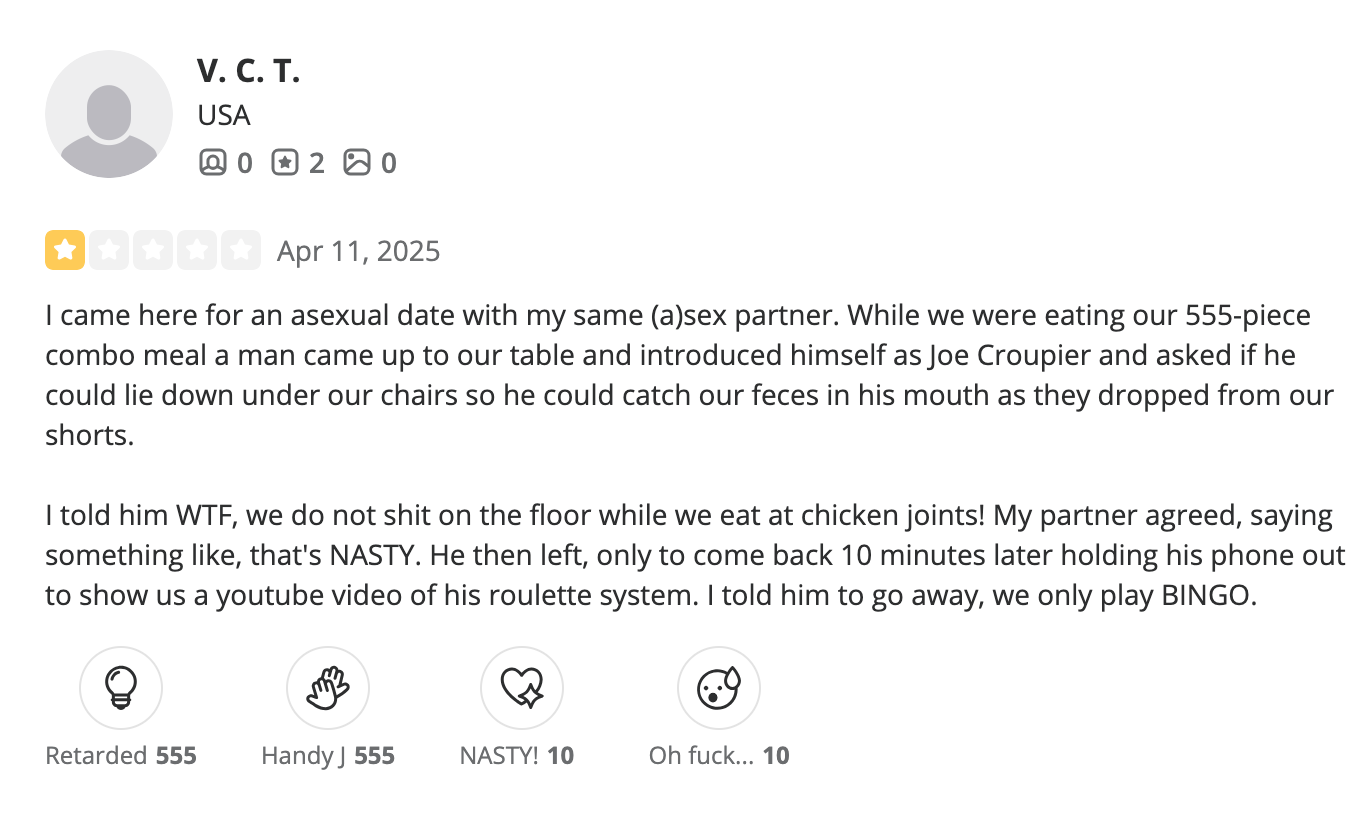
Task: Click the friends count icon
Action: click(213, 162)
